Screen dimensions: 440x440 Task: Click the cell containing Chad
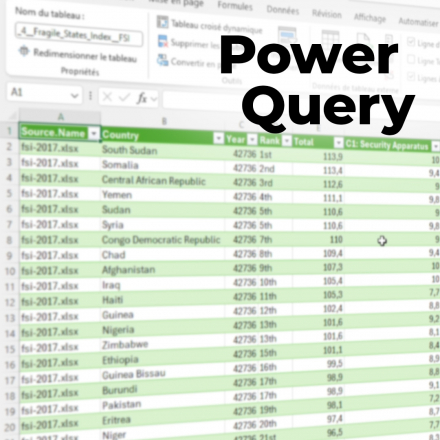(163, 255)
